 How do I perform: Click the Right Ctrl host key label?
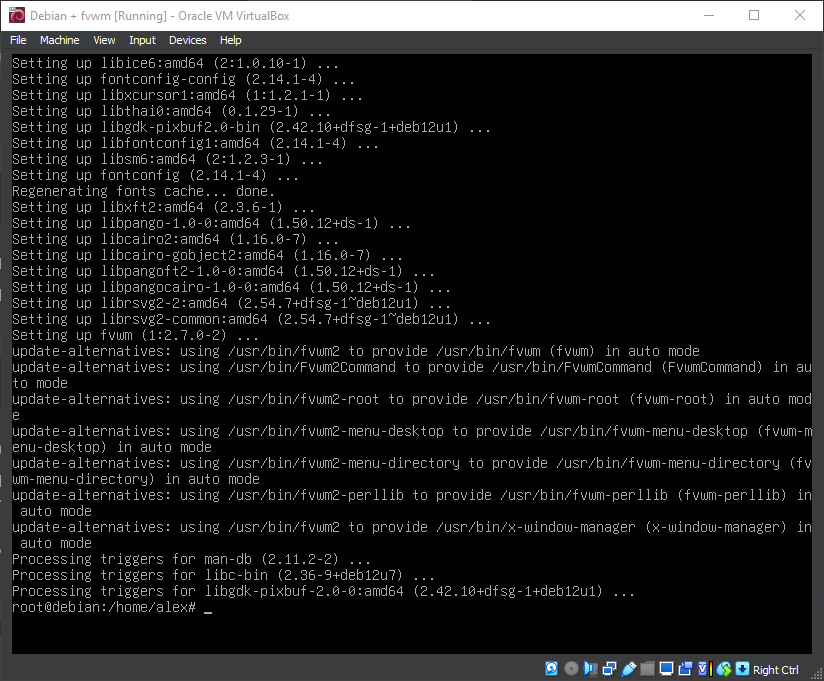point(775,669)
